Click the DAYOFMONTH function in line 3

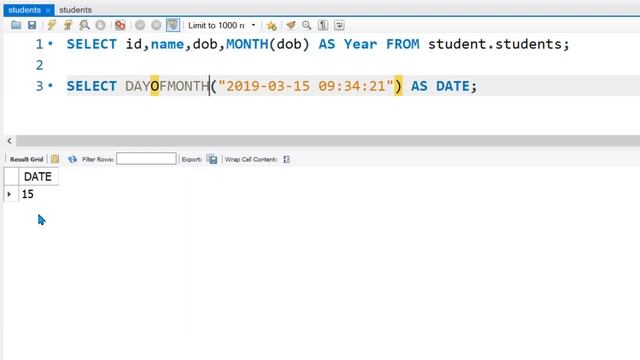coord(167,86)
